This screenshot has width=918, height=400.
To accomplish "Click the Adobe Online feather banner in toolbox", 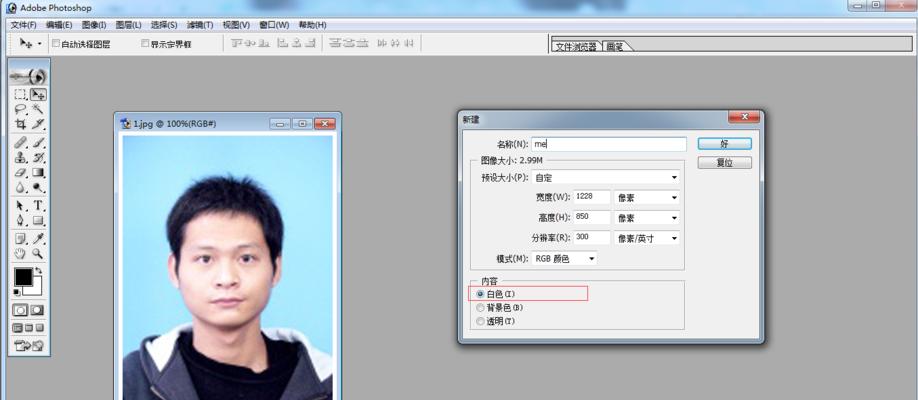I will tap(29, 76).
